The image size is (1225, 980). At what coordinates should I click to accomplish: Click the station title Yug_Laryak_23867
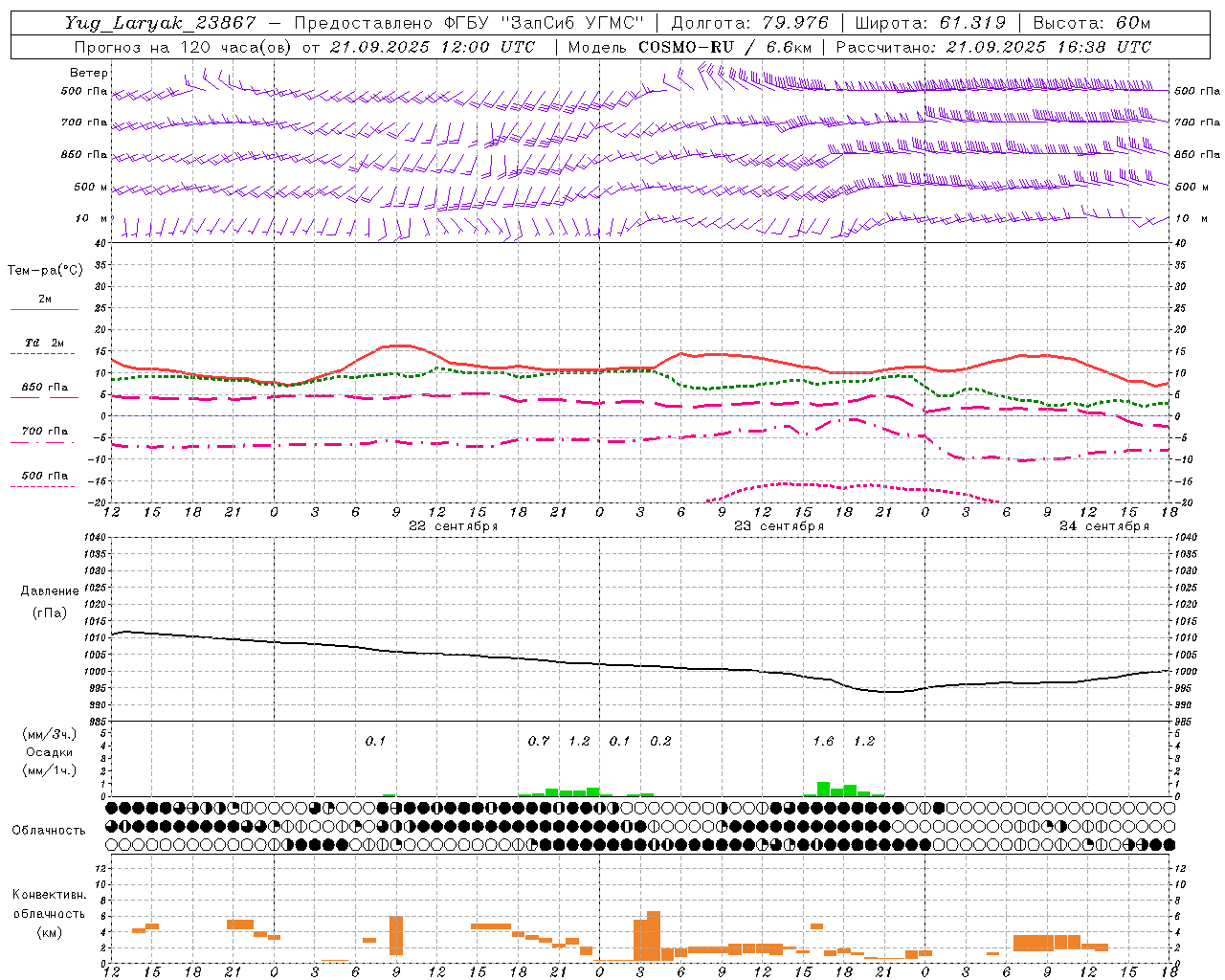161,23
